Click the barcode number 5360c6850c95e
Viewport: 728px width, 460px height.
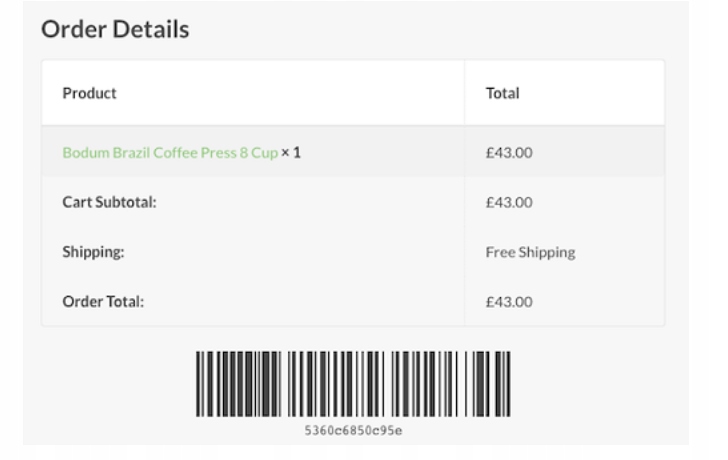[353, 431]
